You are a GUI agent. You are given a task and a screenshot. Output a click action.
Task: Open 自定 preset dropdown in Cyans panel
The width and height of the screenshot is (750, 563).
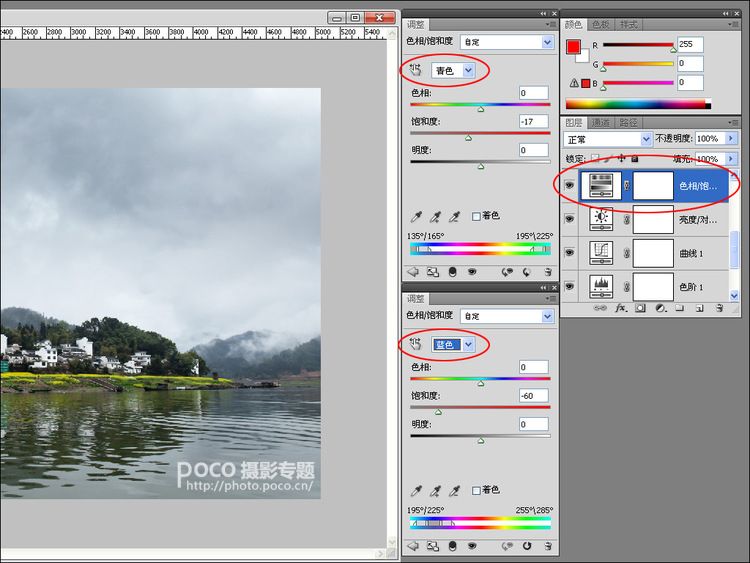coord(507,42)
